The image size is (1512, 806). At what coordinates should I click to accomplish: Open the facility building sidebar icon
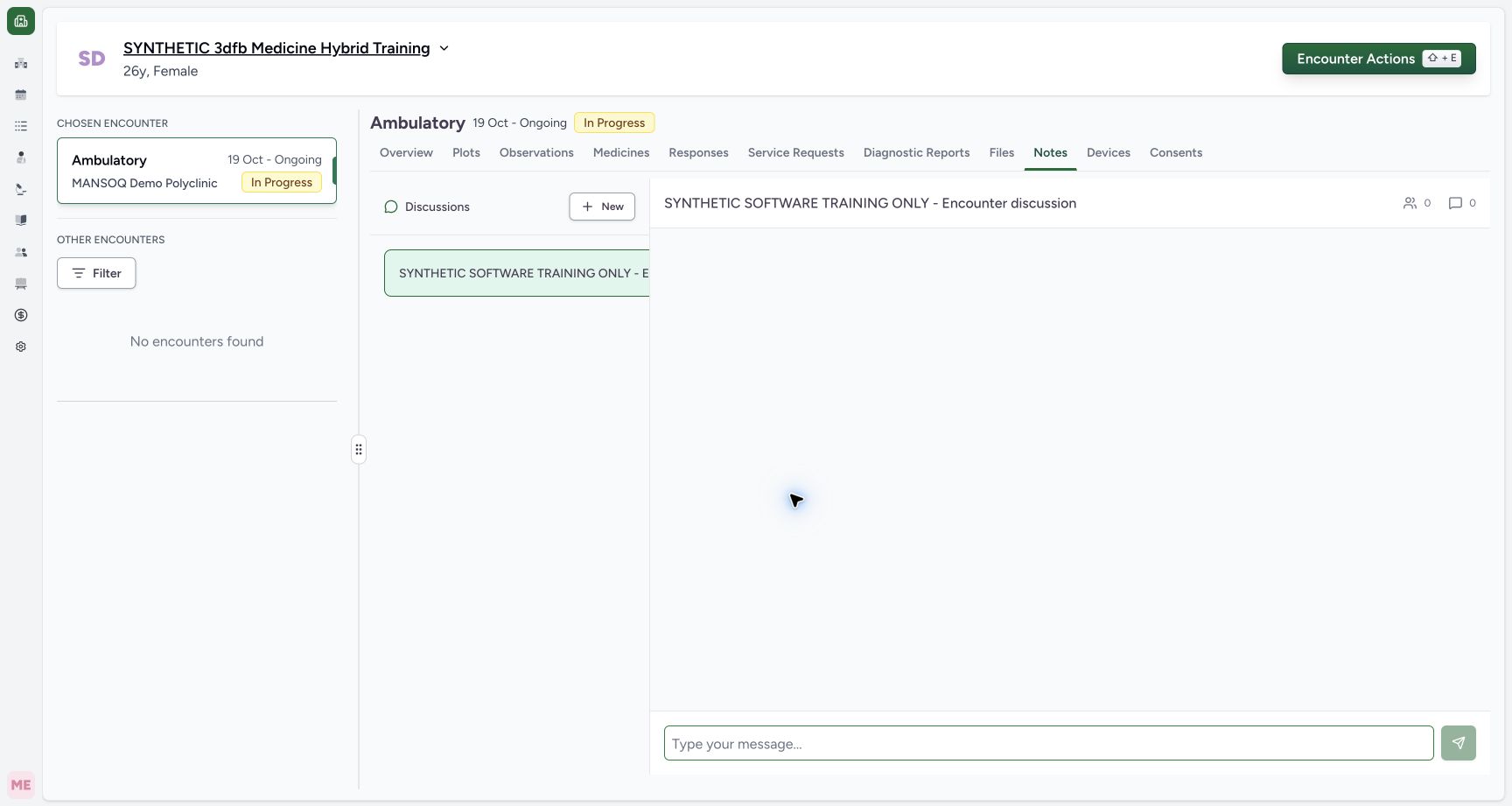(x=21, y=63)
